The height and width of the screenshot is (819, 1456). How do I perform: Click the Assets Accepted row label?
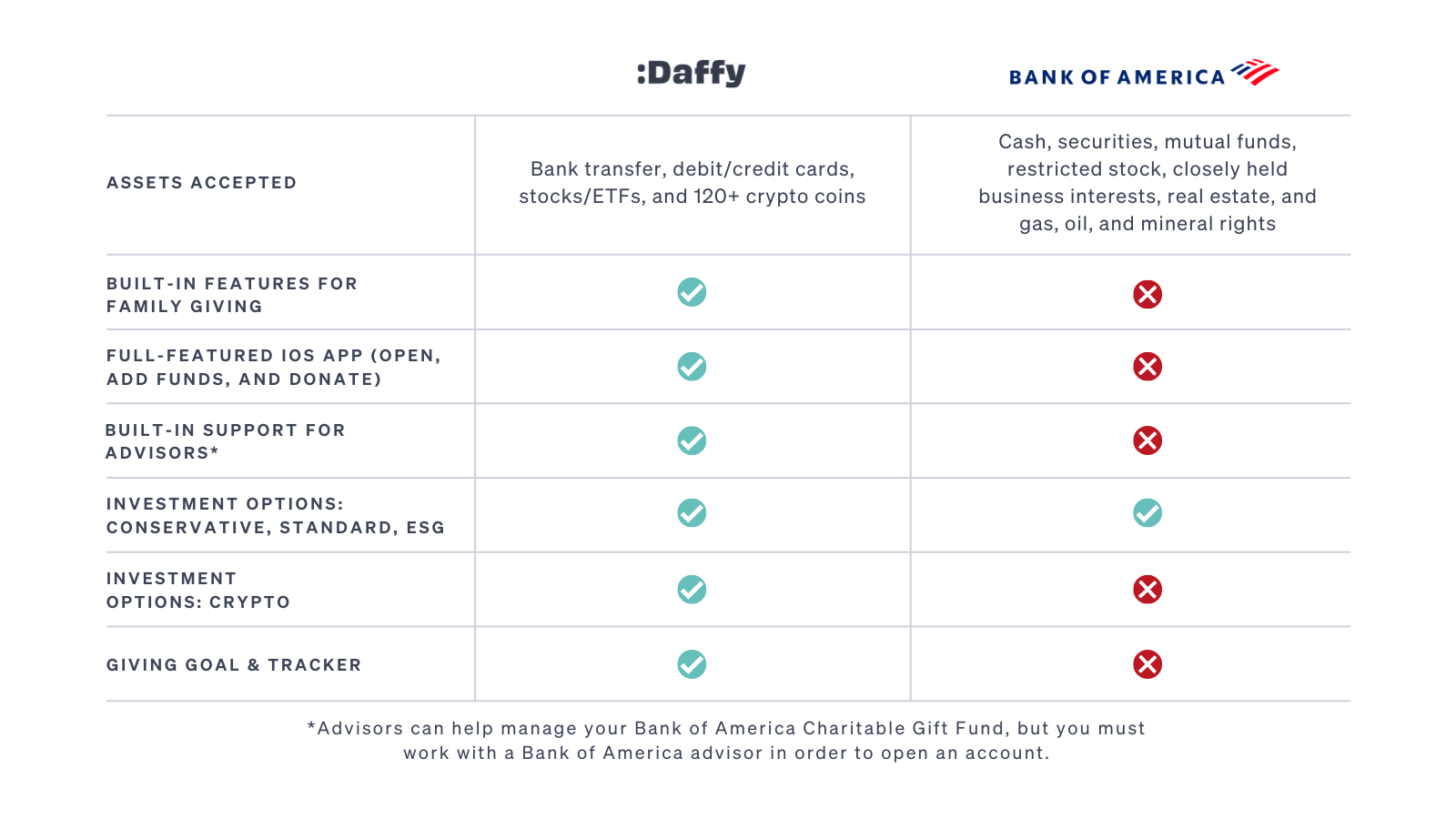[x=202, y=183]
